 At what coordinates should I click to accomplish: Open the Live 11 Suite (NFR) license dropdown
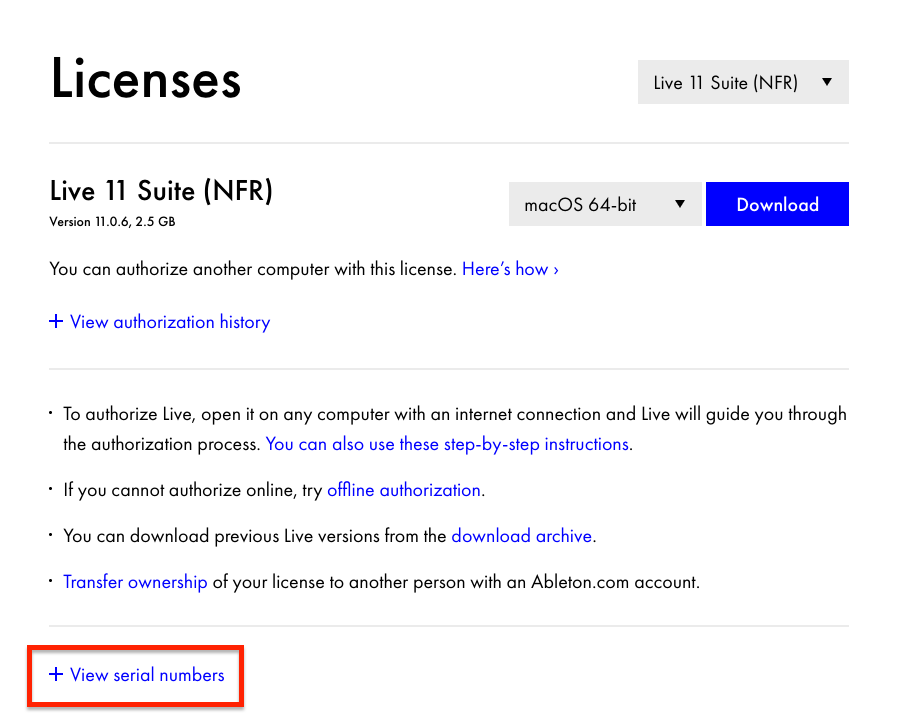click(742, 83)
